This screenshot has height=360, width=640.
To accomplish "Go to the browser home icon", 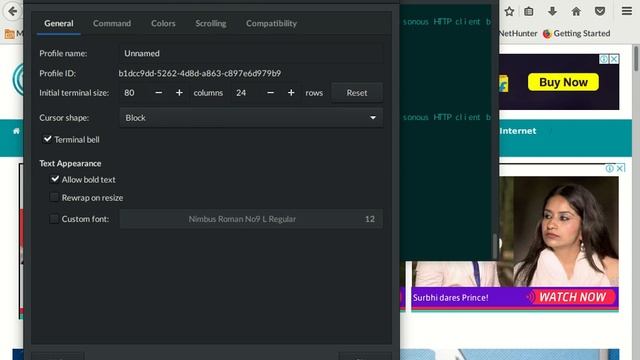I will [576, 11].
